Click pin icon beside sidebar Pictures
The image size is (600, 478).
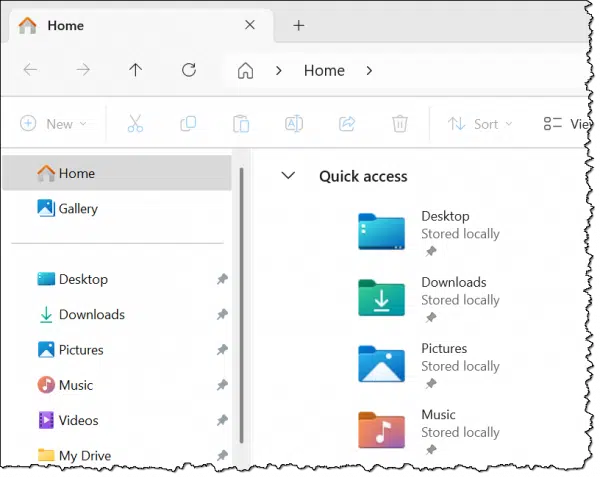click(222, 349)
